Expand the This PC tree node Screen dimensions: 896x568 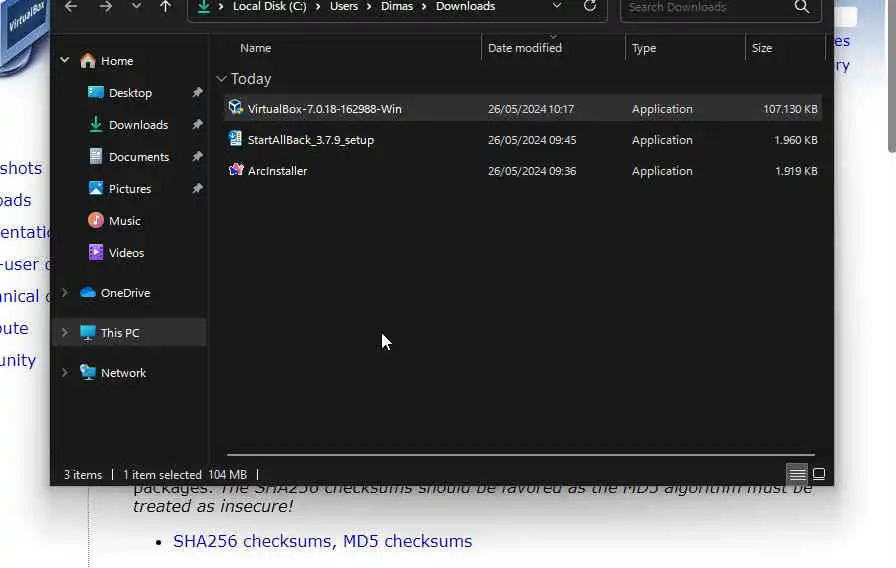[65, 333]
